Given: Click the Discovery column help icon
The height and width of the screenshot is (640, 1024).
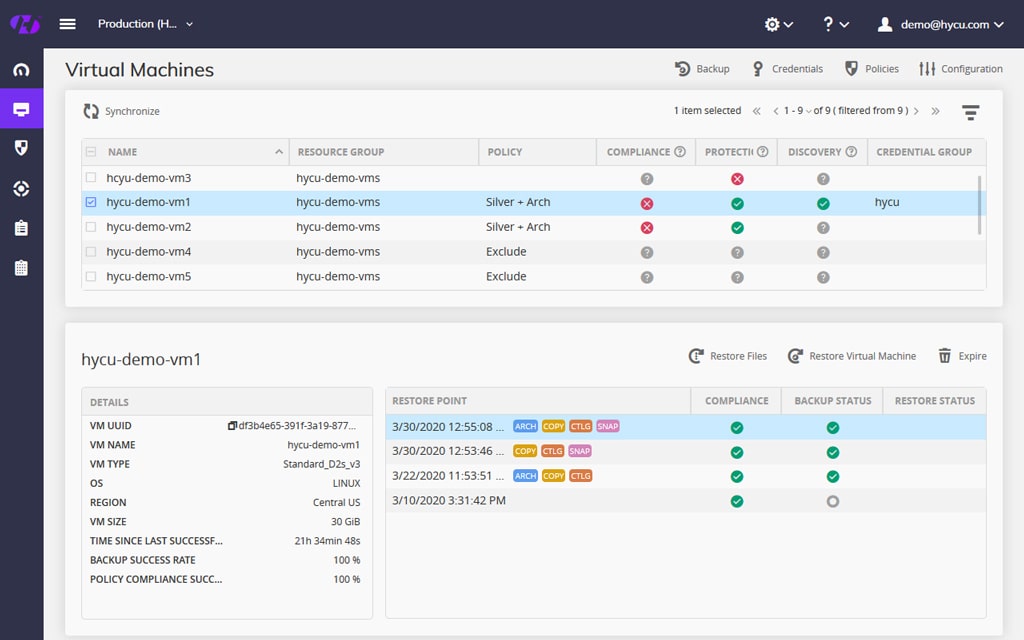Looking at the screenshot, I should click(851, 152).
